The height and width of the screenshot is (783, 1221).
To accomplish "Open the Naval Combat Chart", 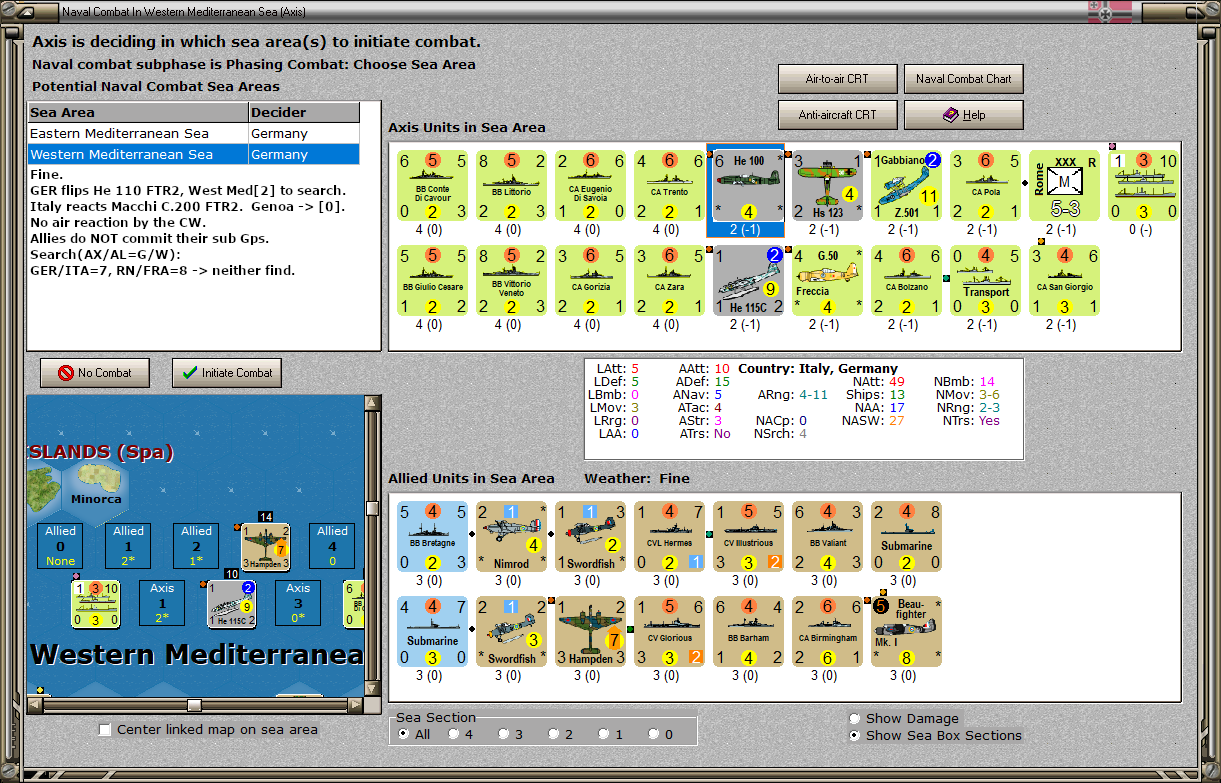I will click(x=964, y=79).
